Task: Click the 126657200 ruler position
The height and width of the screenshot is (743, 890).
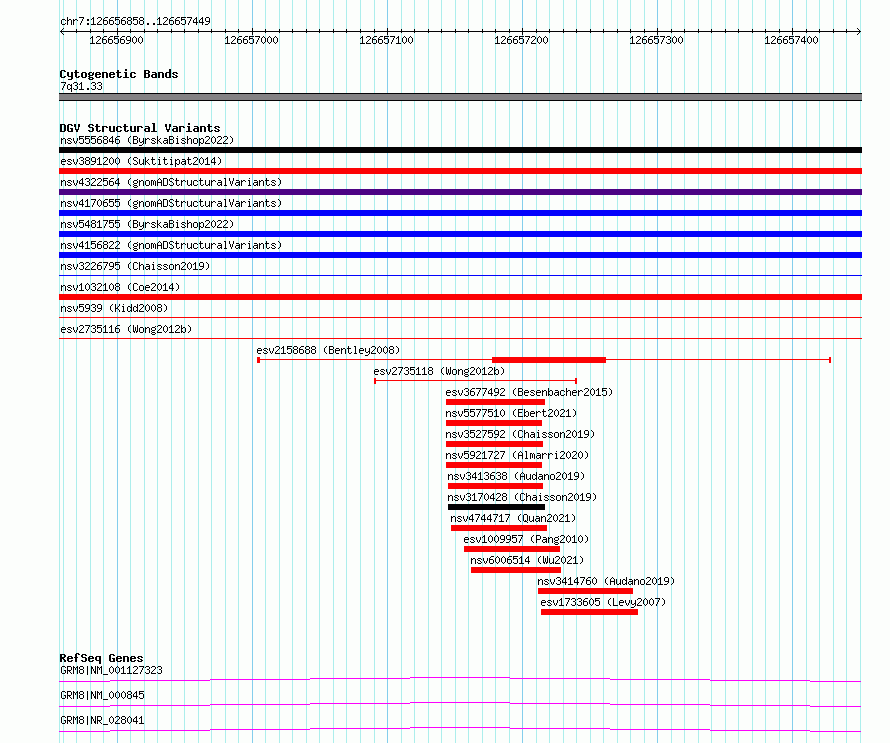Action: tap(522, 40)
